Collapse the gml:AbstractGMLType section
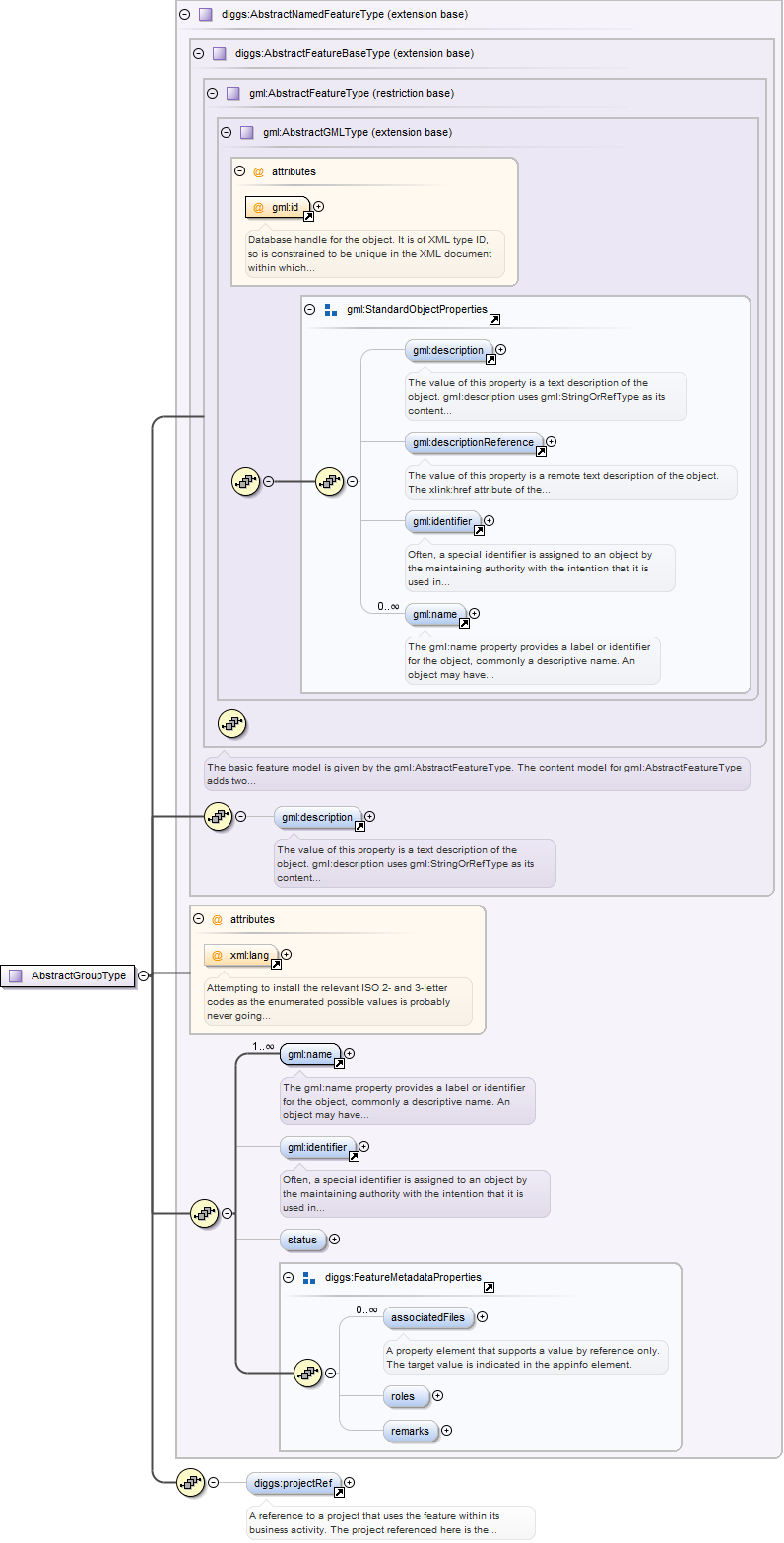Viewport: 784px width, 1543px height. [x=226, y=132]
